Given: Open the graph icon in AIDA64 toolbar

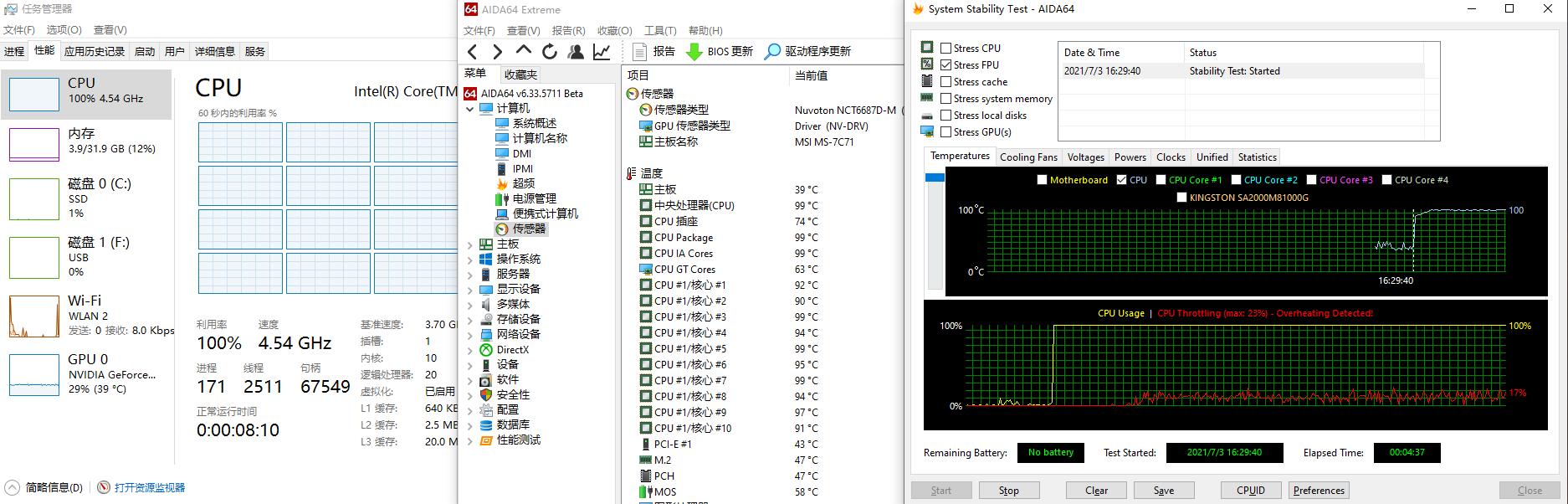Looking at the screenshot, I should click(x=602, y=52).
